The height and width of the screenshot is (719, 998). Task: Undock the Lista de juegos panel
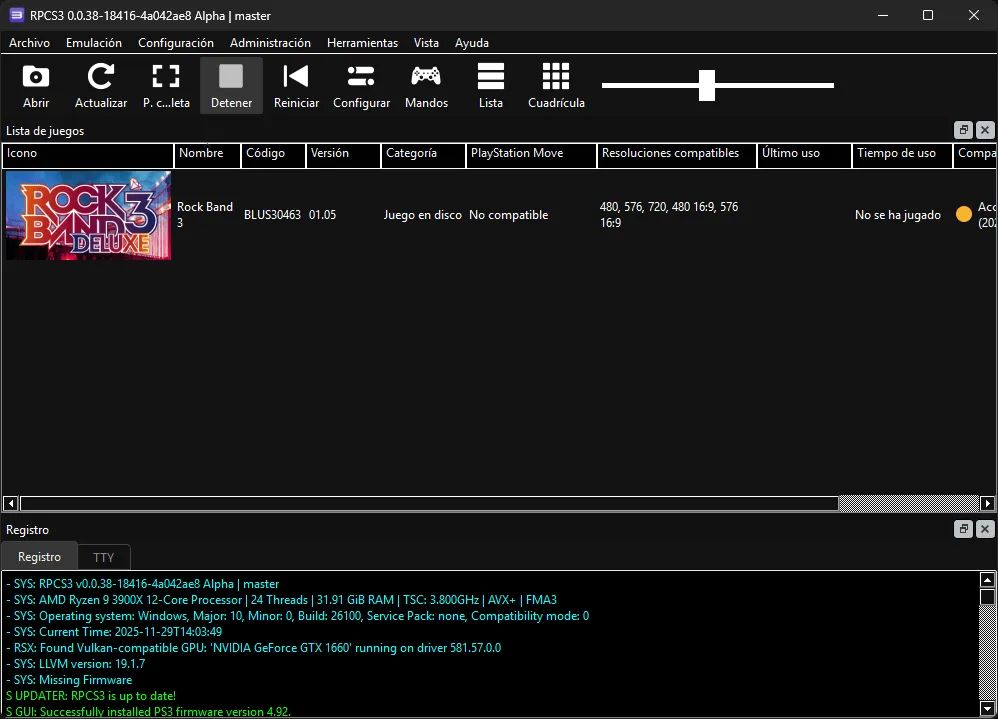(x=963, y=130)
